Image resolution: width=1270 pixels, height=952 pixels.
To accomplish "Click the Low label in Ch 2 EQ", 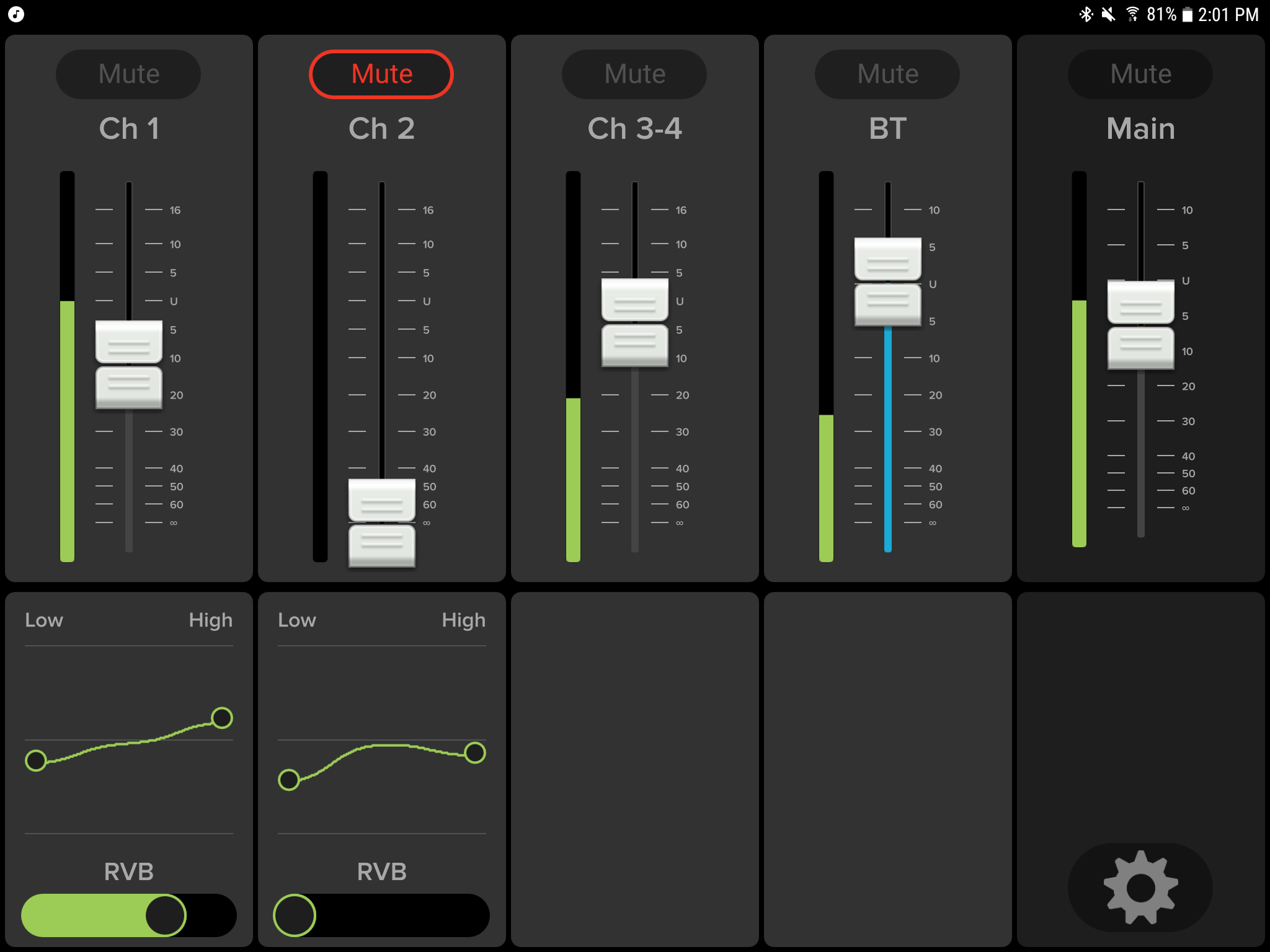I will 297,620.
